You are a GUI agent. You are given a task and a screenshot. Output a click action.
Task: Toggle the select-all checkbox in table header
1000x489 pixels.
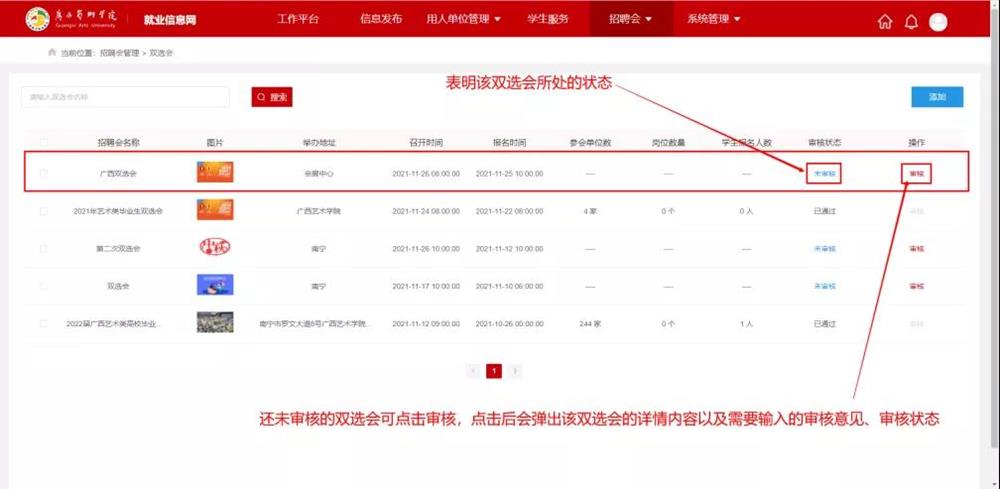click(43, 142)
